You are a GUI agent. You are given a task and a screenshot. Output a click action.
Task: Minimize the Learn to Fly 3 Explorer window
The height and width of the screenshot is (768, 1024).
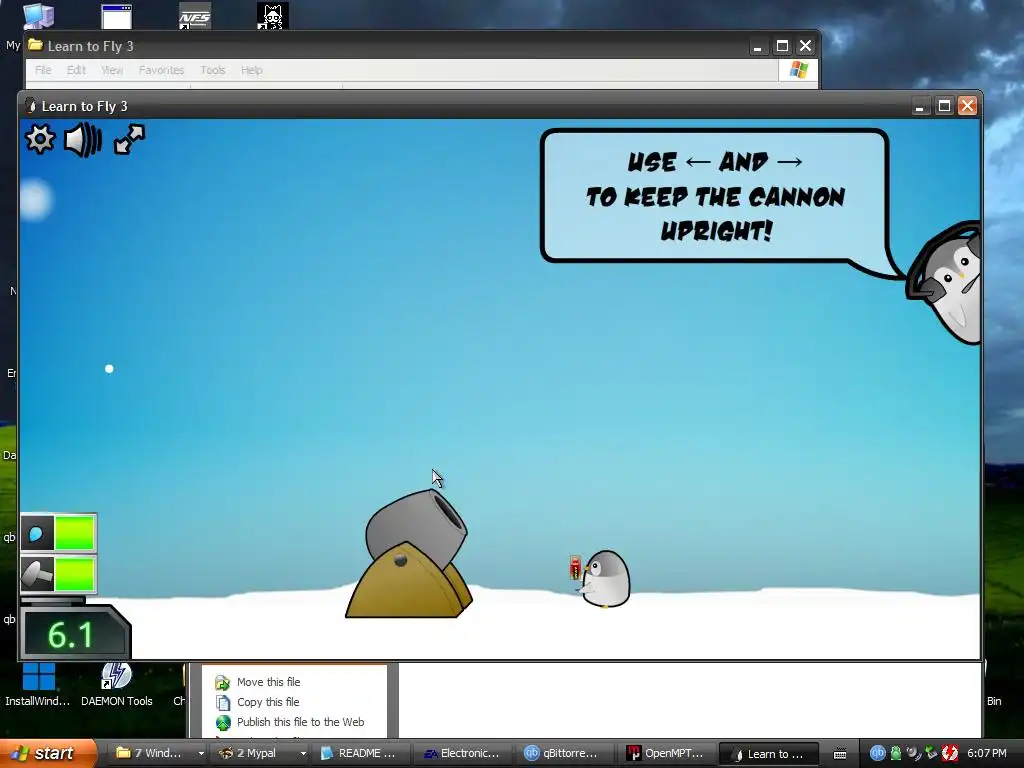(x=758, y=46)
